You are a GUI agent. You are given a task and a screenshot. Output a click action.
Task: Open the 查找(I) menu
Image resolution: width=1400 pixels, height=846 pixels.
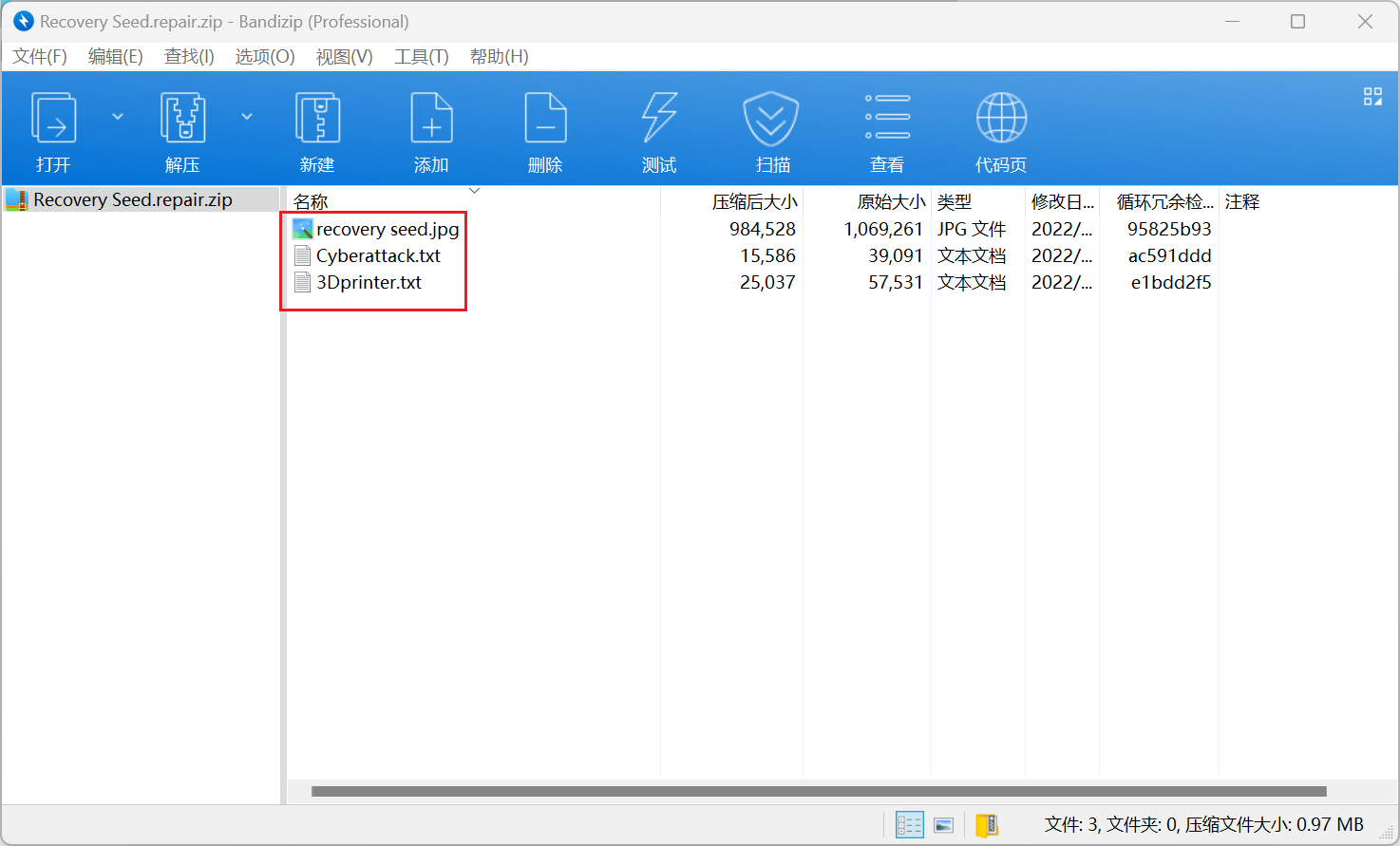tap(189, 57)
